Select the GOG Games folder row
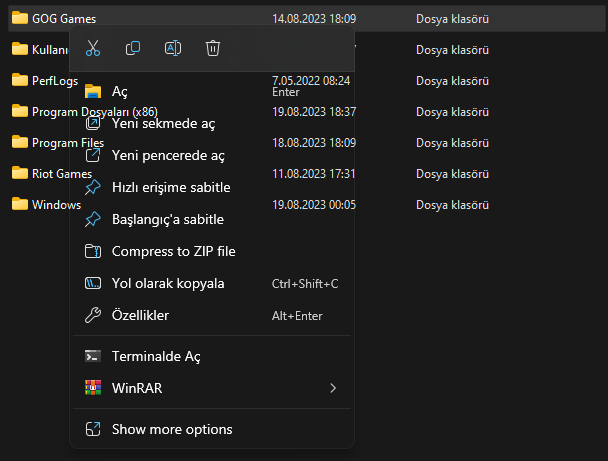Image resolution: width=608 pixels, height=461 pixels. (64, 18)
